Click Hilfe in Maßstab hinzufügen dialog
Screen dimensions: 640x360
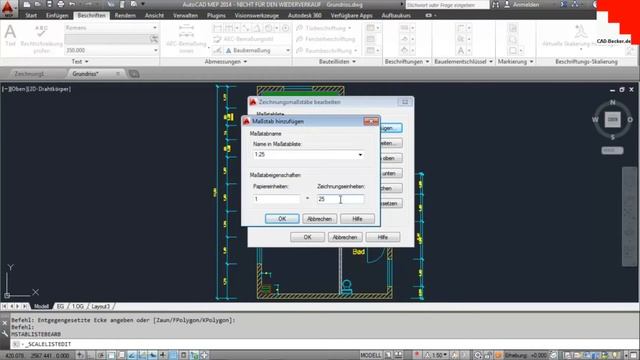tap(357, 219)
